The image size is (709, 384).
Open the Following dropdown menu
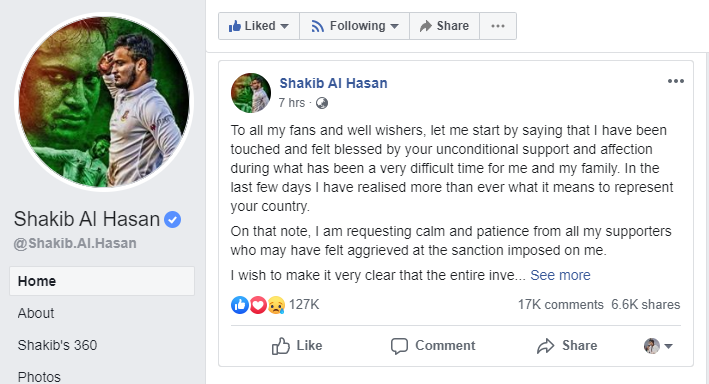pyautogui.click(x=354, y=26)
